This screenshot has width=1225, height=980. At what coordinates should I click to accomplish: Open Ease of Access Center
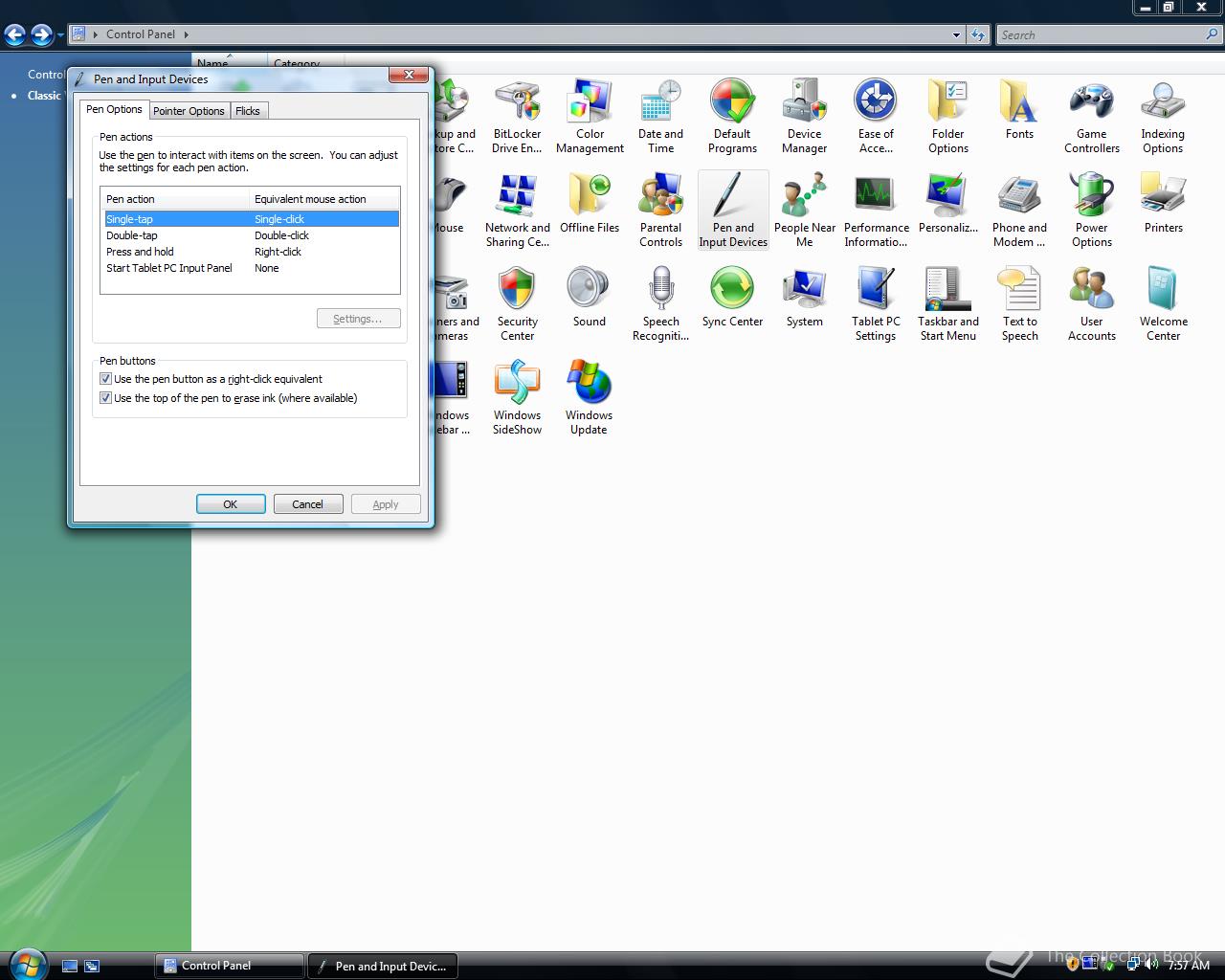[x=876, y=117]
